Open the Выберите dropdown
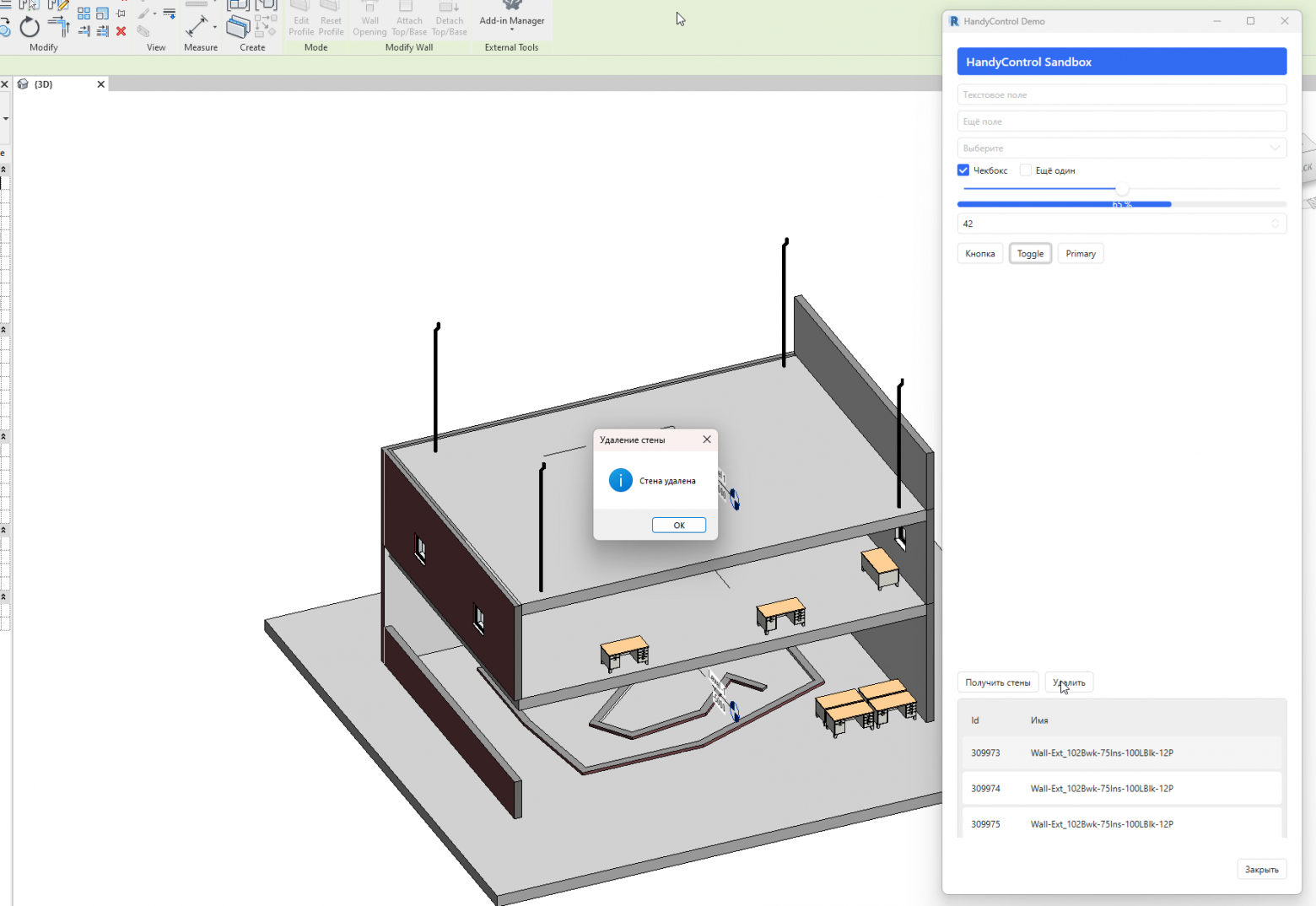The height and width of the screenshot is (906, 1316). pyautogui.click(x=1121, y=148)
